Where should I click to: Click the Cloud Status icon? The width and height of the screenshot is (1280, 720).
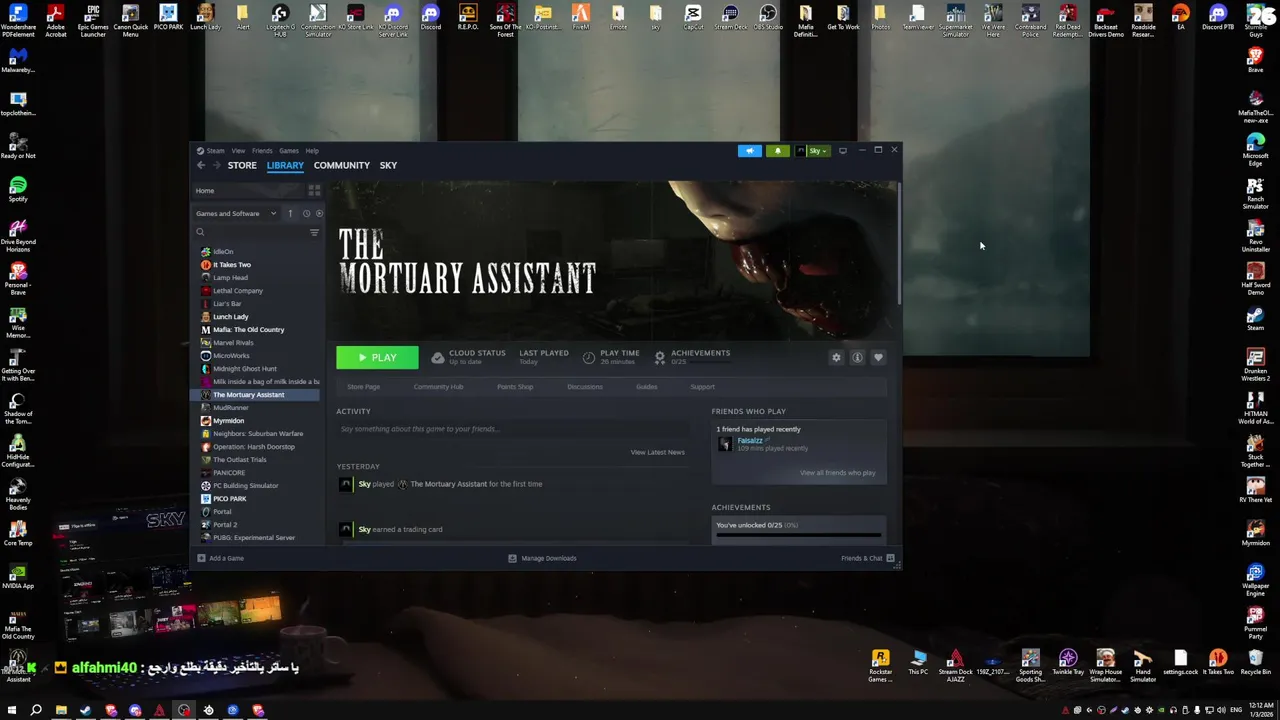tap(437, 357)
